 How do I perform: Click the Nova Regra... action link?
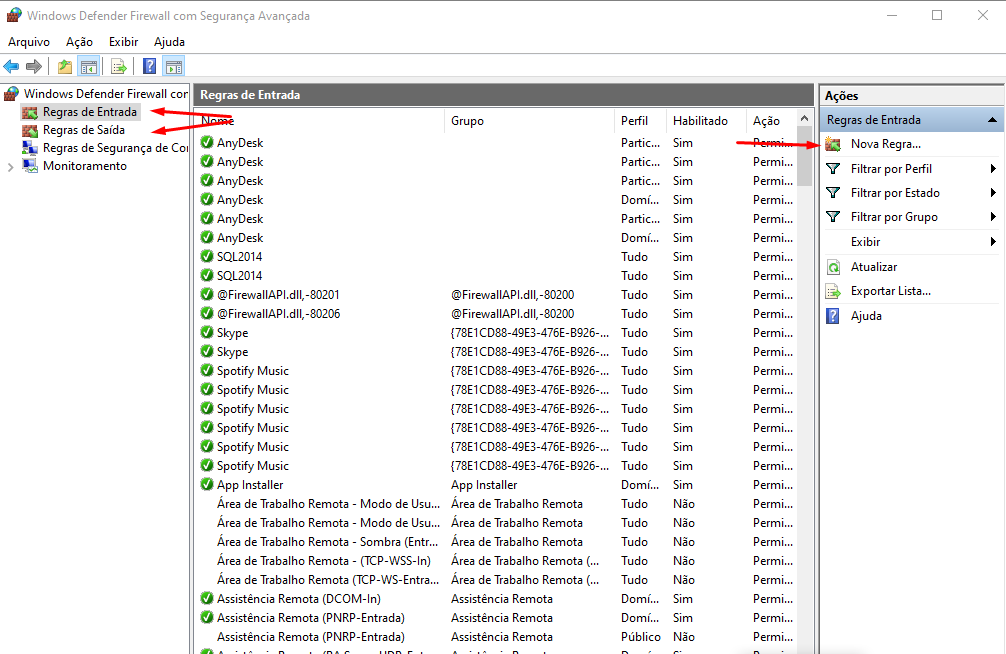pos(885,144)
